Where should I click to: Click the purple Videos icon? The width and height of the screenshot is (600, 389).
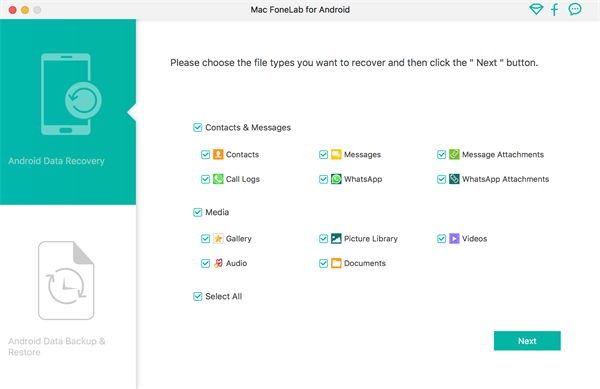(454, 239)
